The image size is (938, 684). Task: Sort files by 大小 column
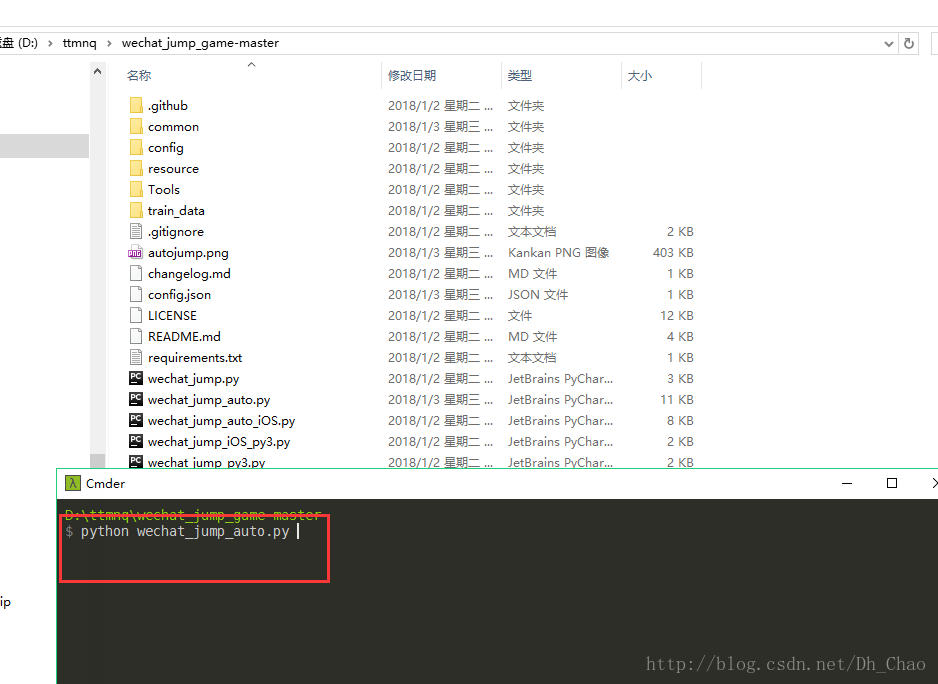coord(639,75)
